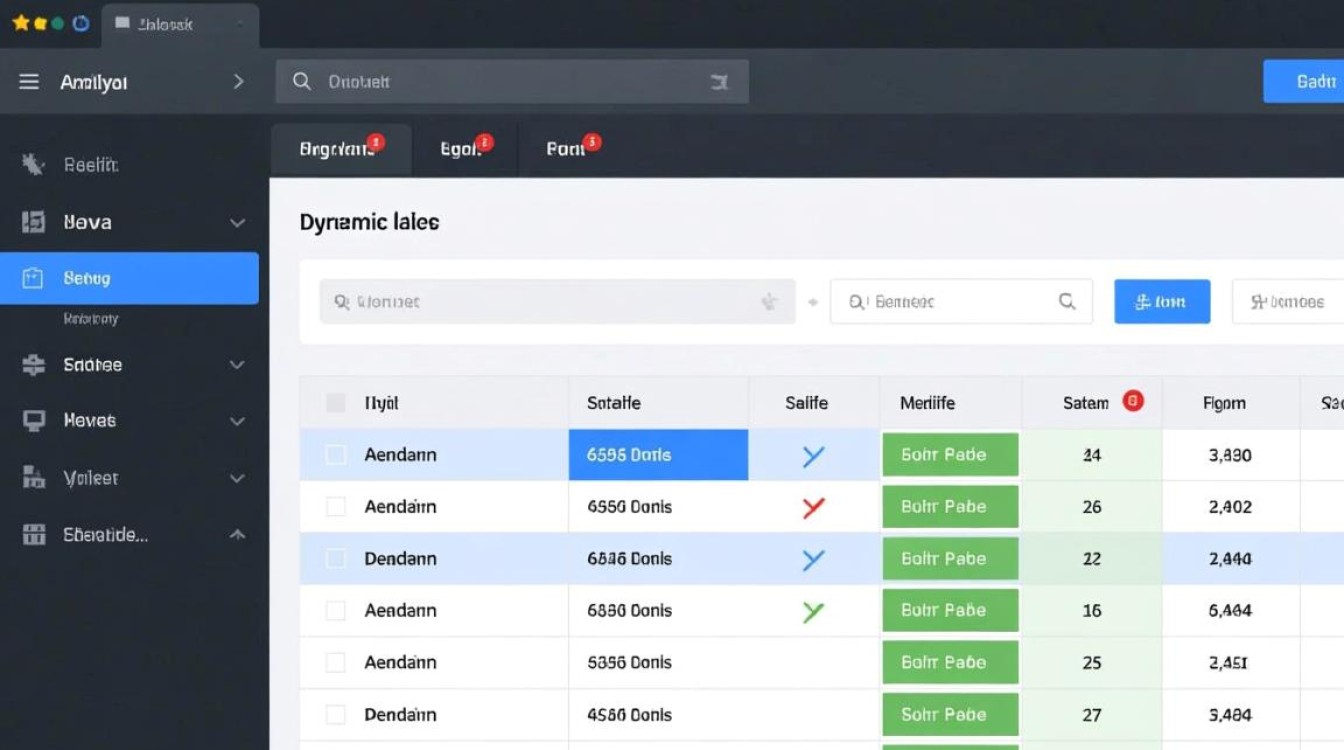This screenshot has width=1344, height=750.
Task: Expand the Beva sidebar section
Action: point(237,222)
